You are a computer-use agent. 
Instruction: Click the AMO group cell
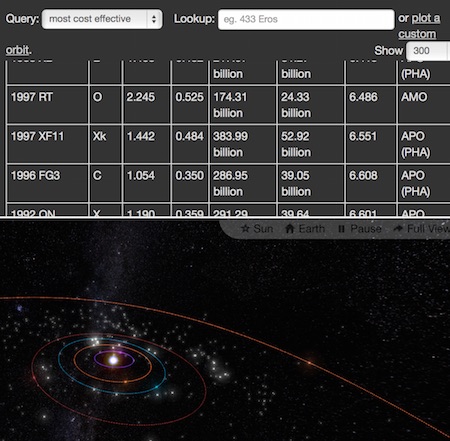[424, 105]
